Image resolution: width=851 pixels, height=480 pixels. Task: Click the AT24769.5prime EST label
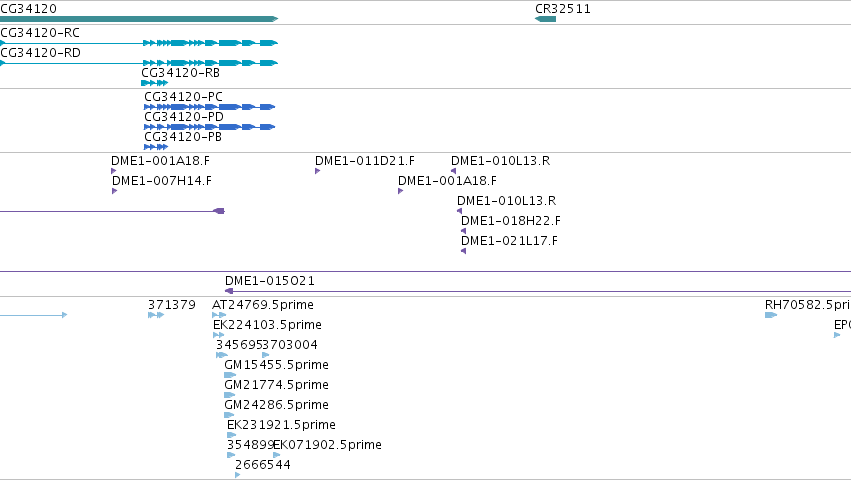263,304
